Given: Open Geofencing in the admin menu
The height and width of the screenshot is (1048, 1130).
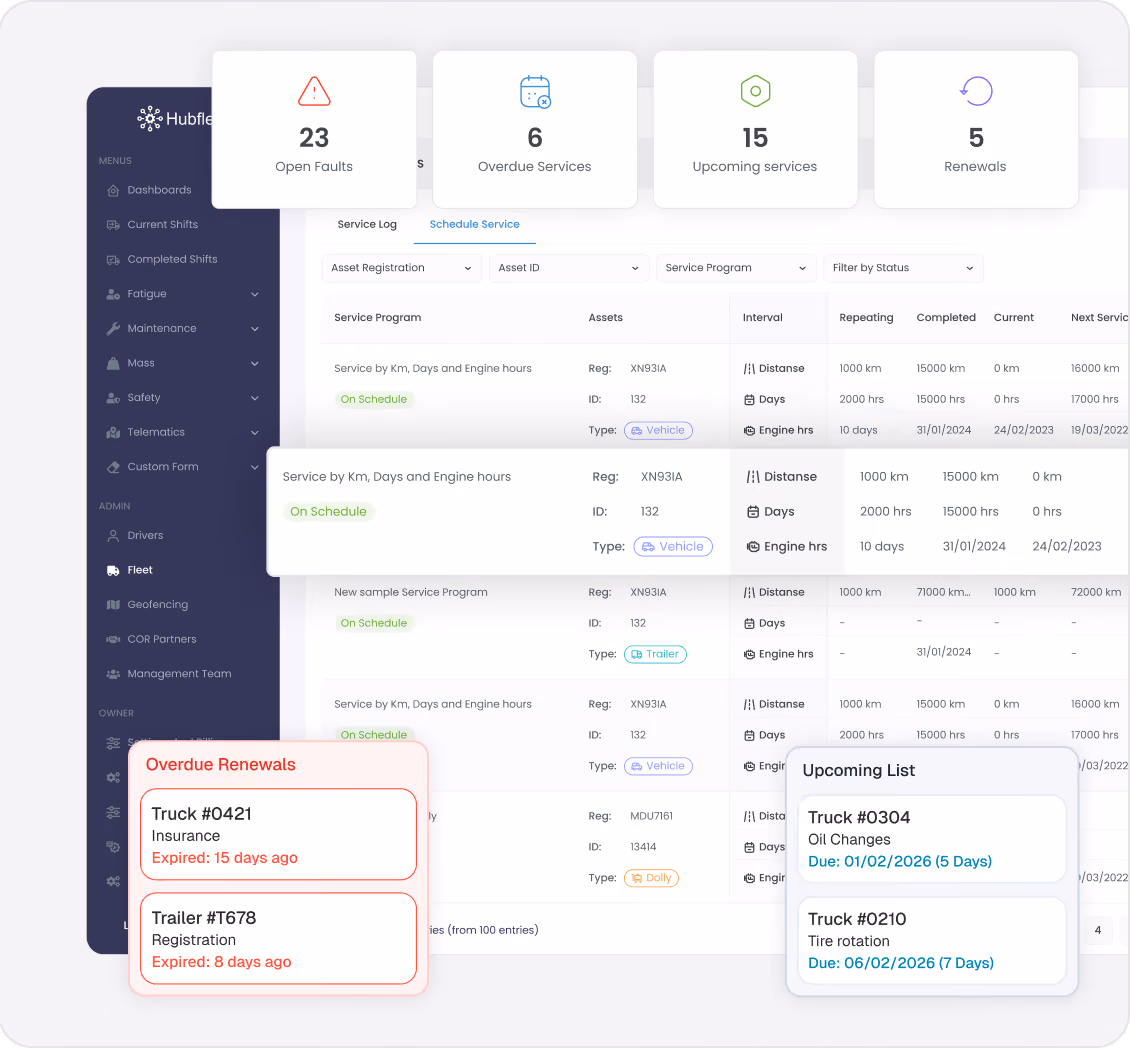Looking at the screenshot, I should 158,605.
